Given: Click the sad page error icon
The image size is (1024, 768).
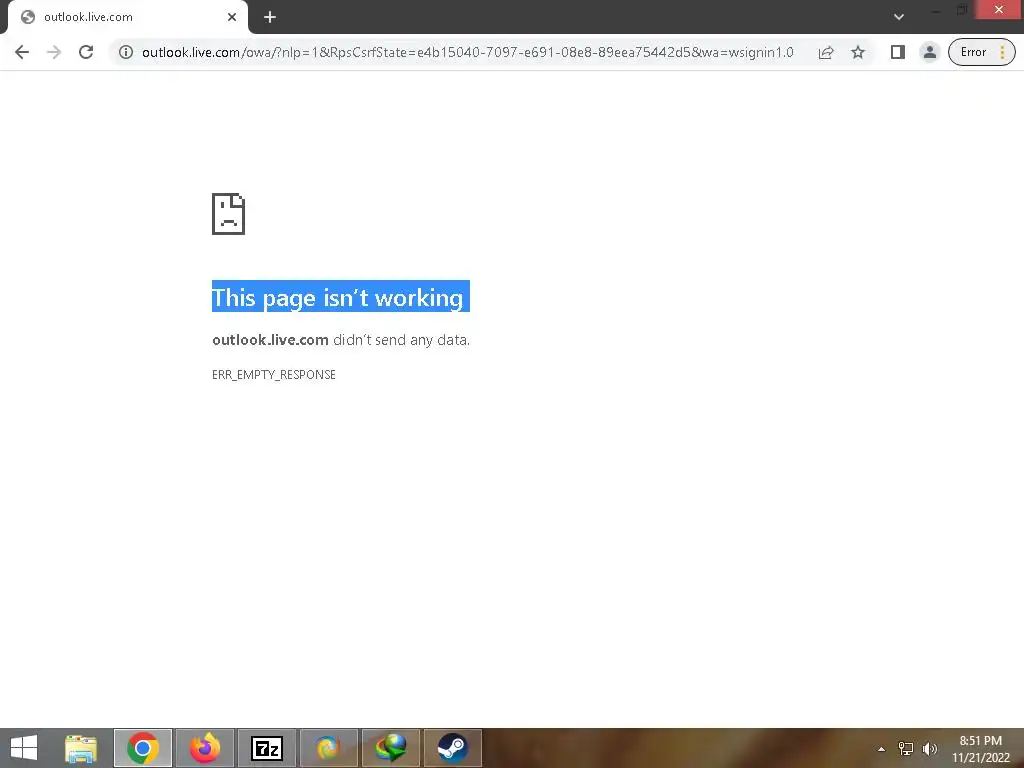Looking at the screenshot, I should (229, 214).
